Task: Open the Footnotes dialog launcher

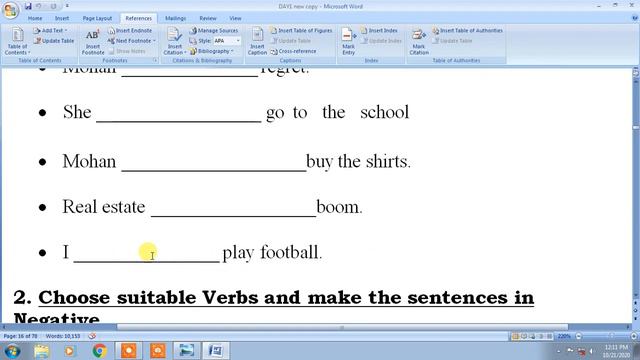Action: 155,60
